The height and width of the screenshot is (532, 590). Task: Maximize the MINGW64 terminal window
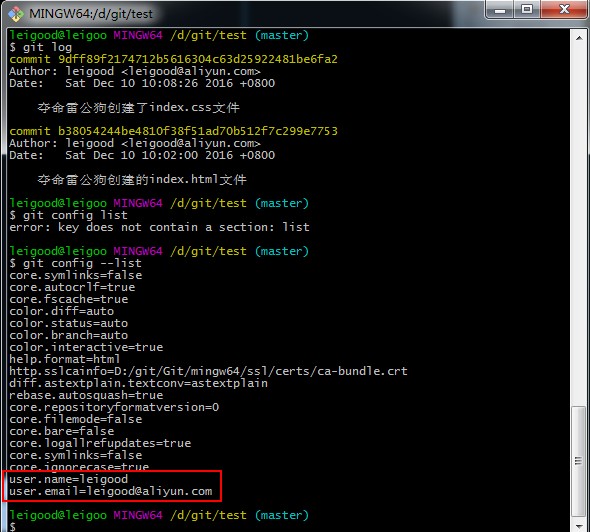pos(527,9)
